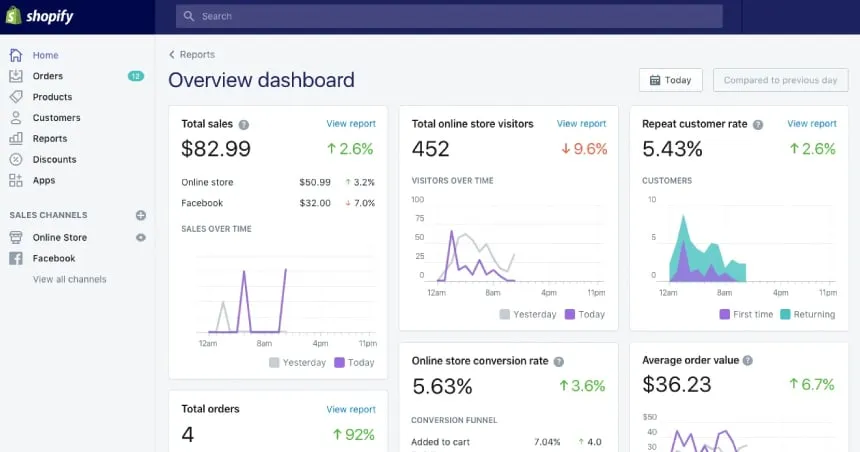Screen dimensions: 860x452
Task: Open the Compared to previous day dropdown
Action: (x=780, y=80)
